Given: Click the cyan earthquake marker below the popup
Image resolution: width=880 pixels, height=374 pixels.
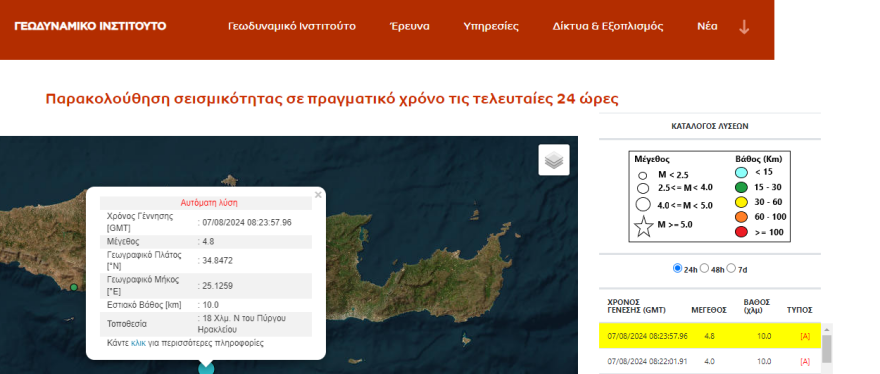Looking at the screenshot, I should click(207, 369).
